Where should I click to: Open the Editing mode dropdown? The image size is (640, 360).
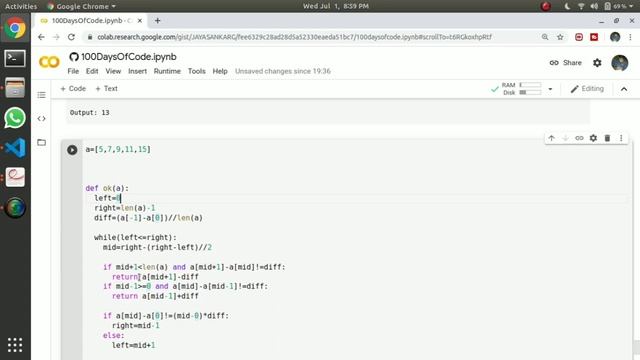[x=587, y=89]
